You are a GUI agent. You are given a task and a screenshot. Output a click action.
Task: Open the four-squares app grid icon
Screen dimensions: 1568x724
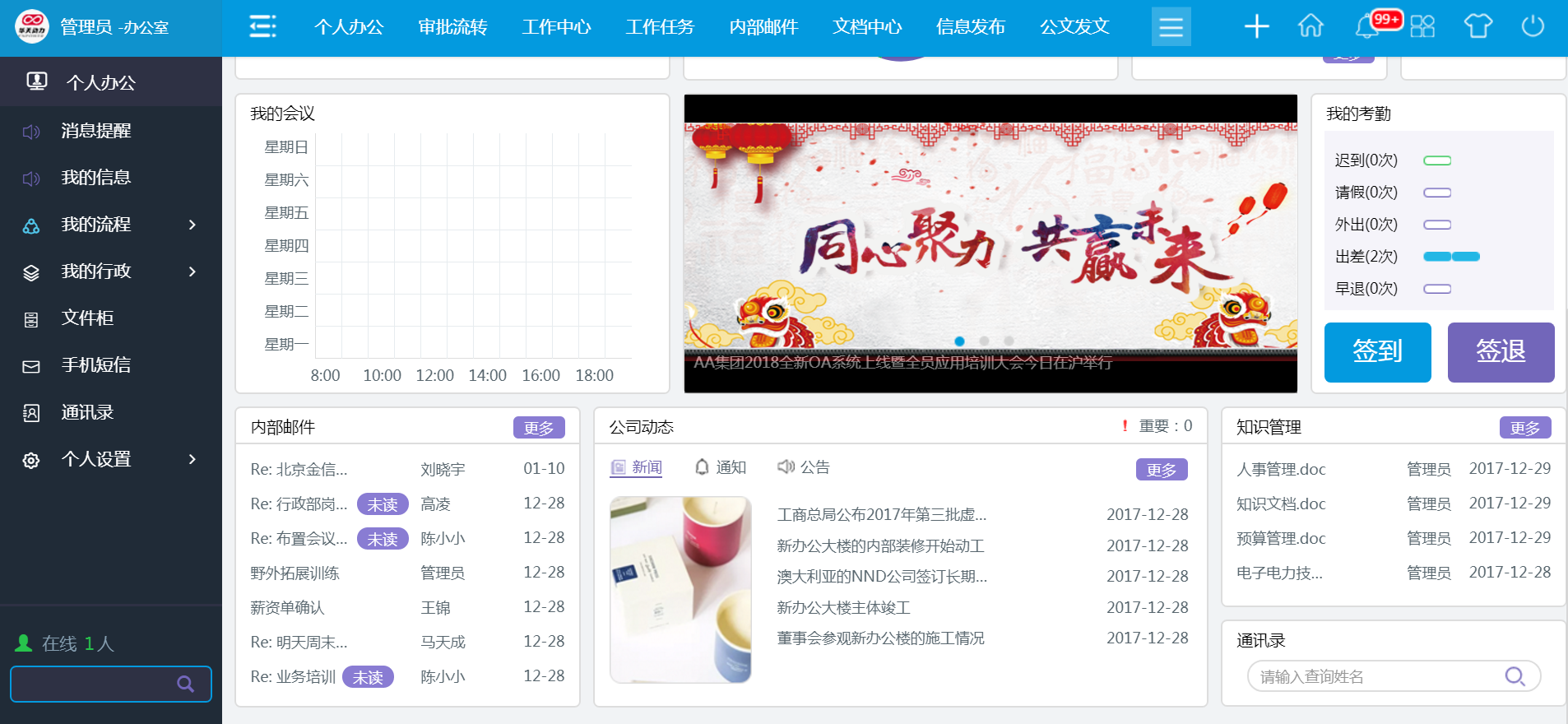(x=1422, y=26)
